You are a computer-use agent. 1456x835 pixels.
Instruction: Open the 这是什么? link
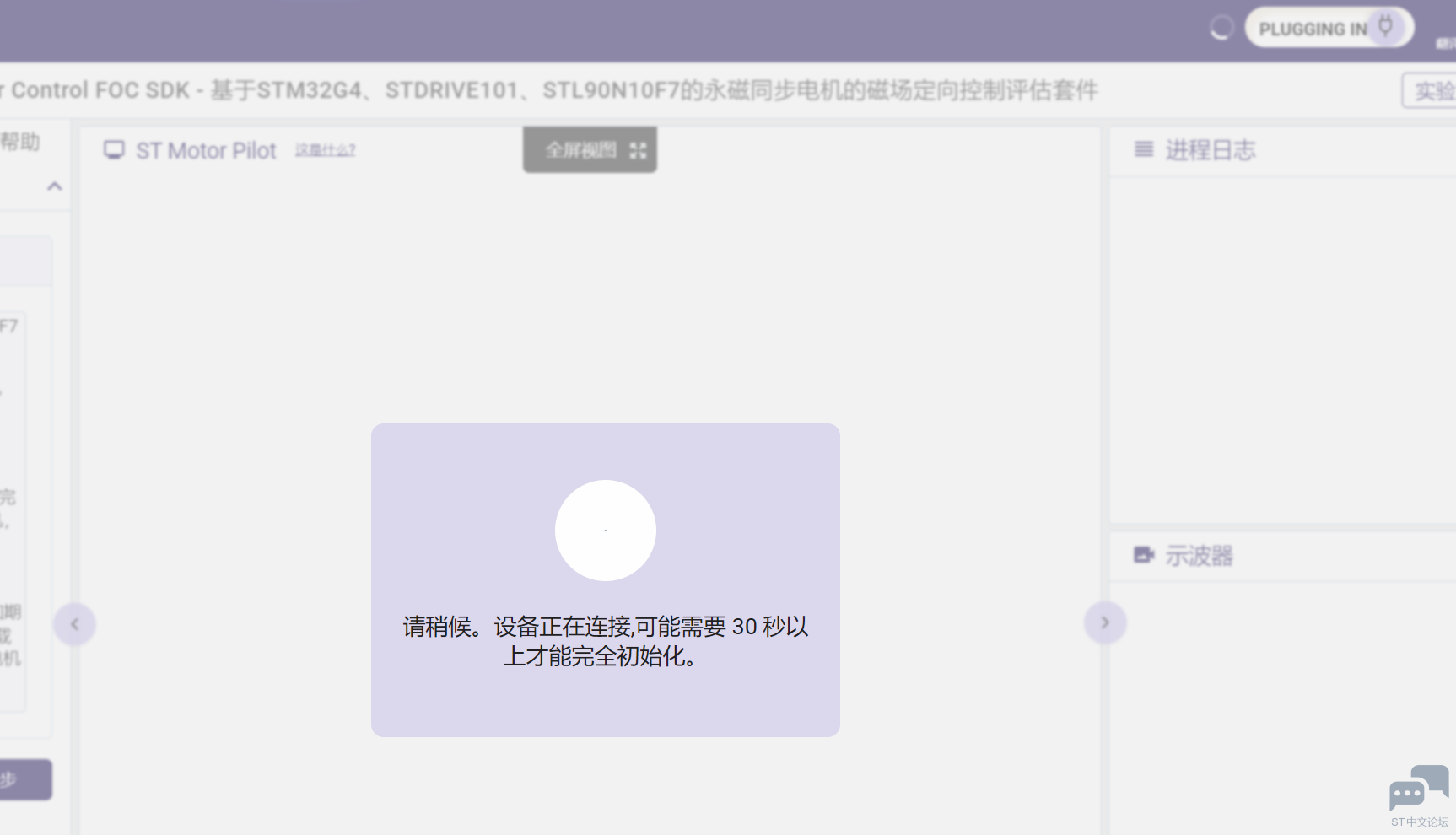[x=325, y=150]
